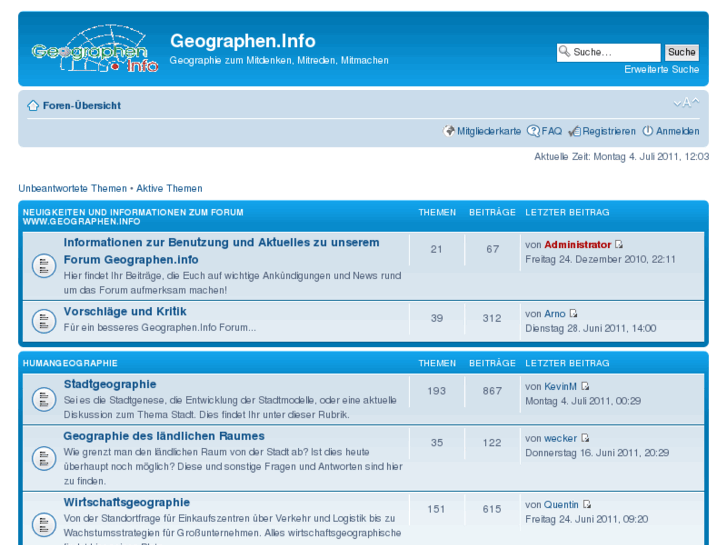Click the FAQ question mark icon

533,131
